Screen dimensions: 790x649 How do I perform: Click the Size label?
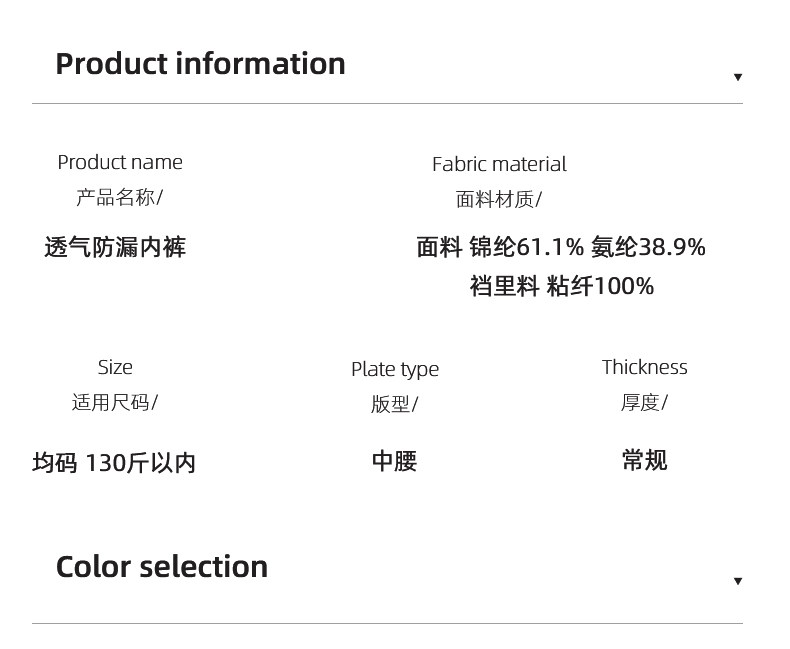pyautogui.click(x=115, y=367)
